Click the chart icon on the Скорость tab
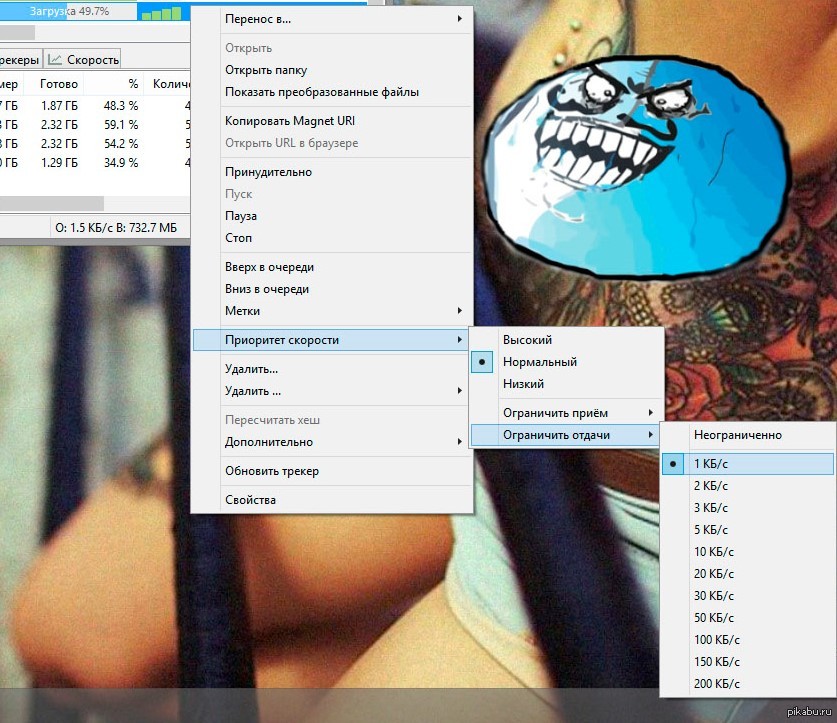The width and height of the screenshot is (837, 723). [56, 60]
